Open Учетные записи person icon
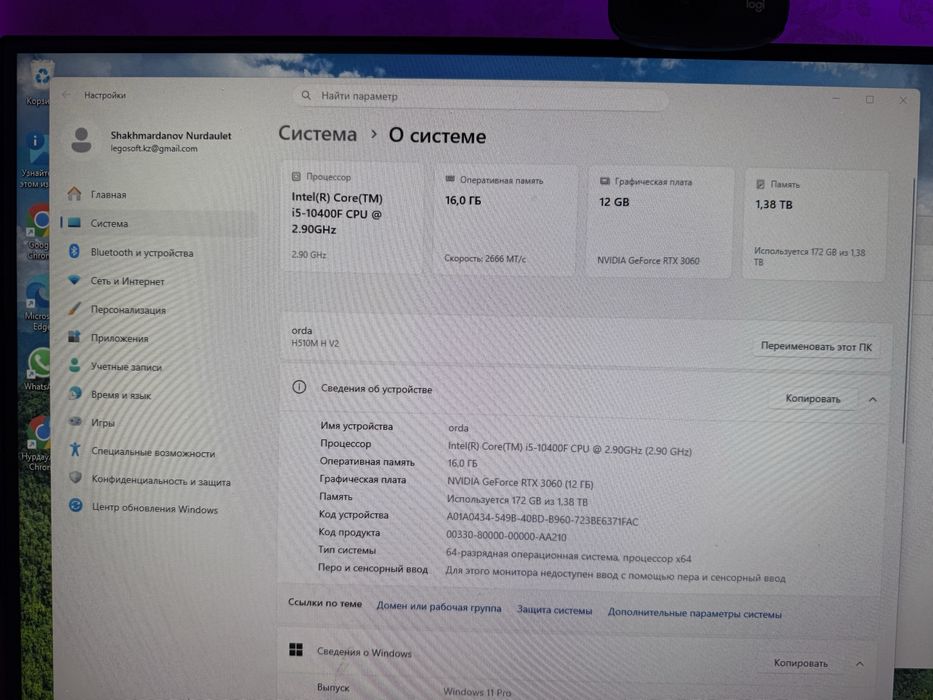Screen dimensions: 933x700 [x=74, y=365]
